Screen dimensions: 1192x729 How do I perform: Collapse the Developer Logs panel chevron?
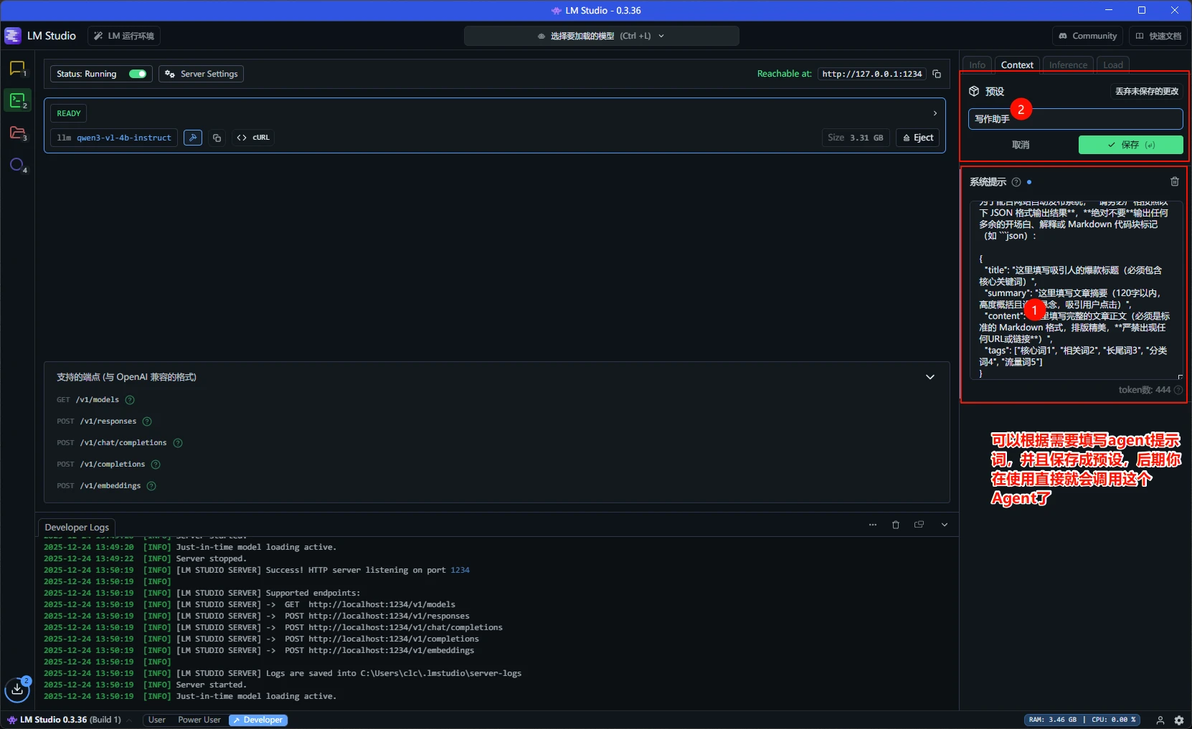(x=944, y=525)
